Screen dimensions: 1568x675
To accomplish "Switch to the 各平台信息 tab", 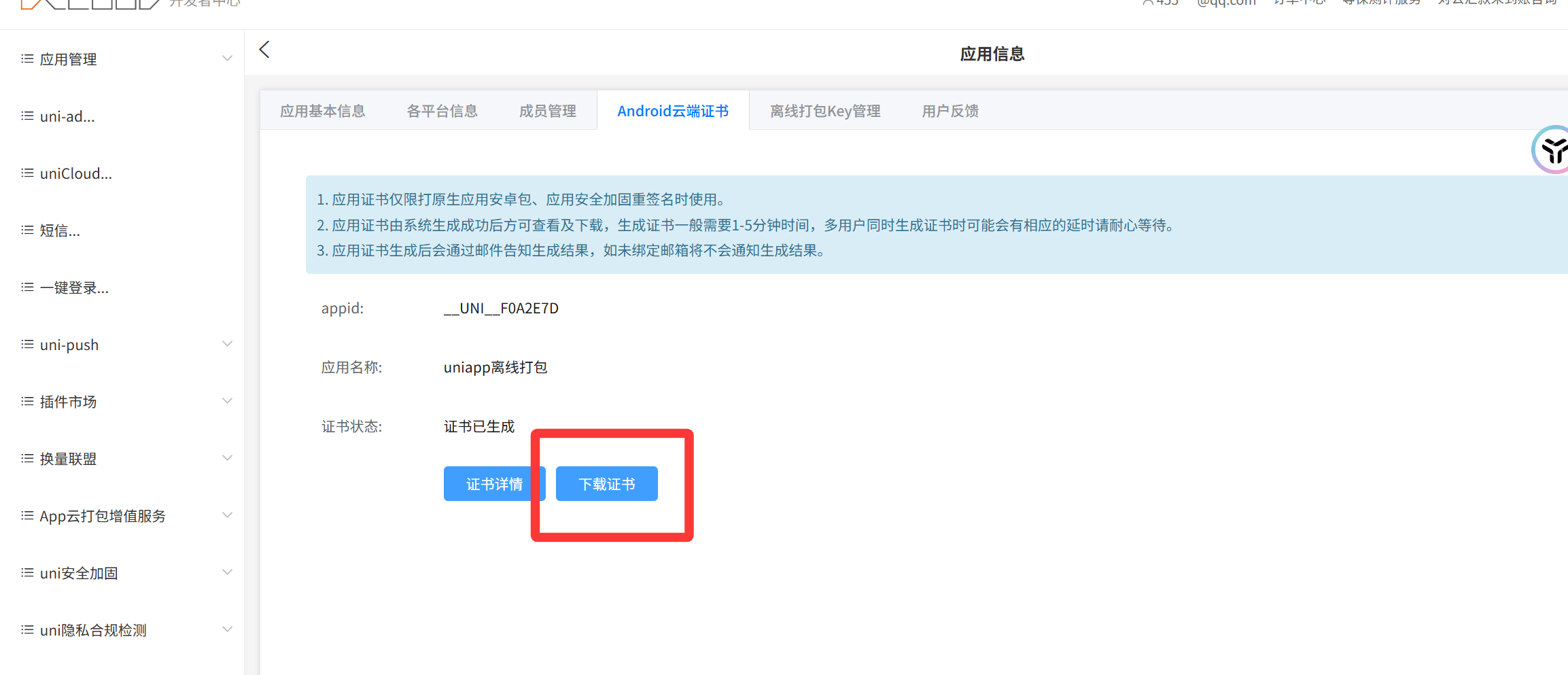I will (x=442, y=111).
